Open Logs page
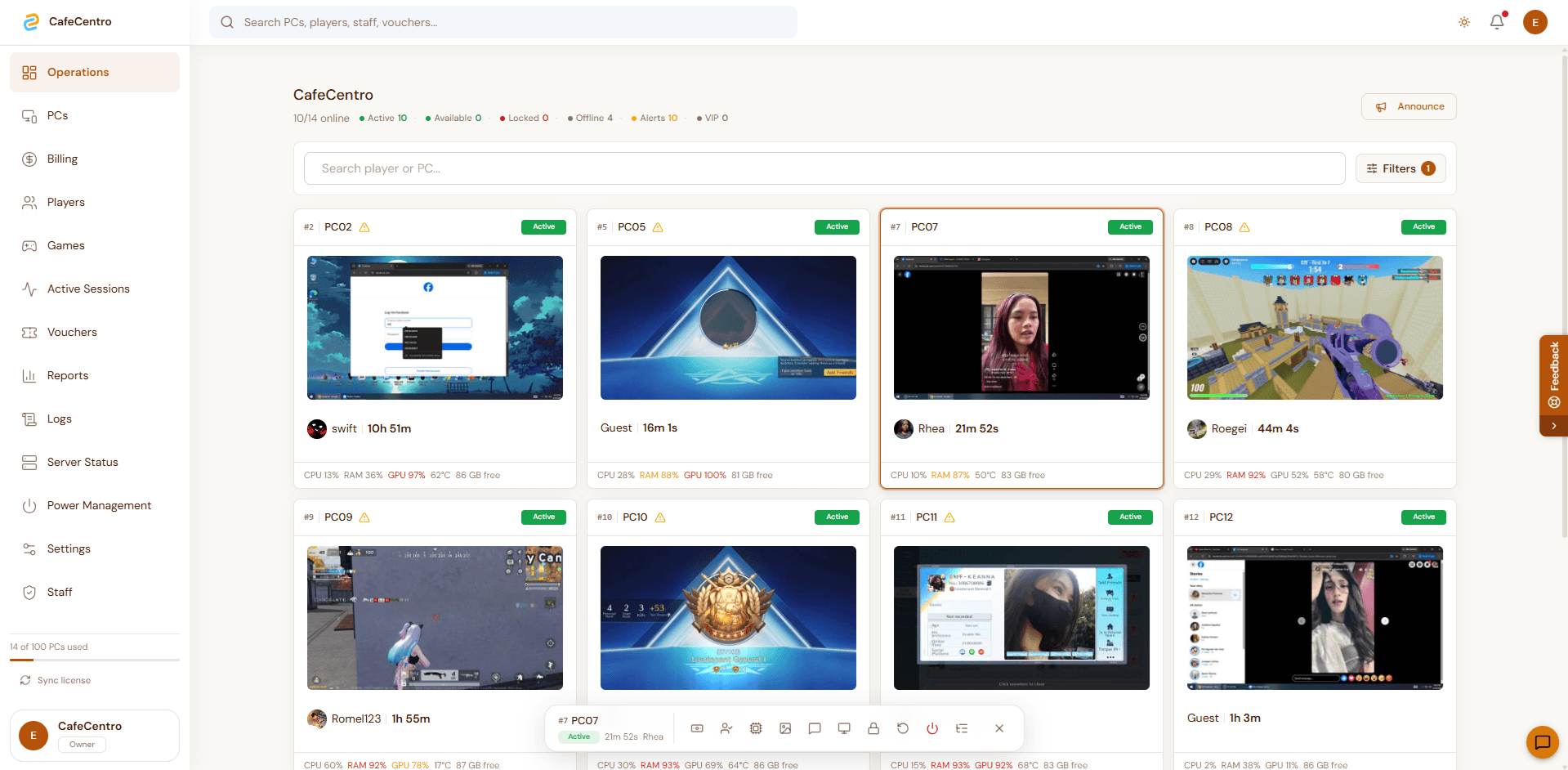Screen dimensions: 1568x770 95,419
